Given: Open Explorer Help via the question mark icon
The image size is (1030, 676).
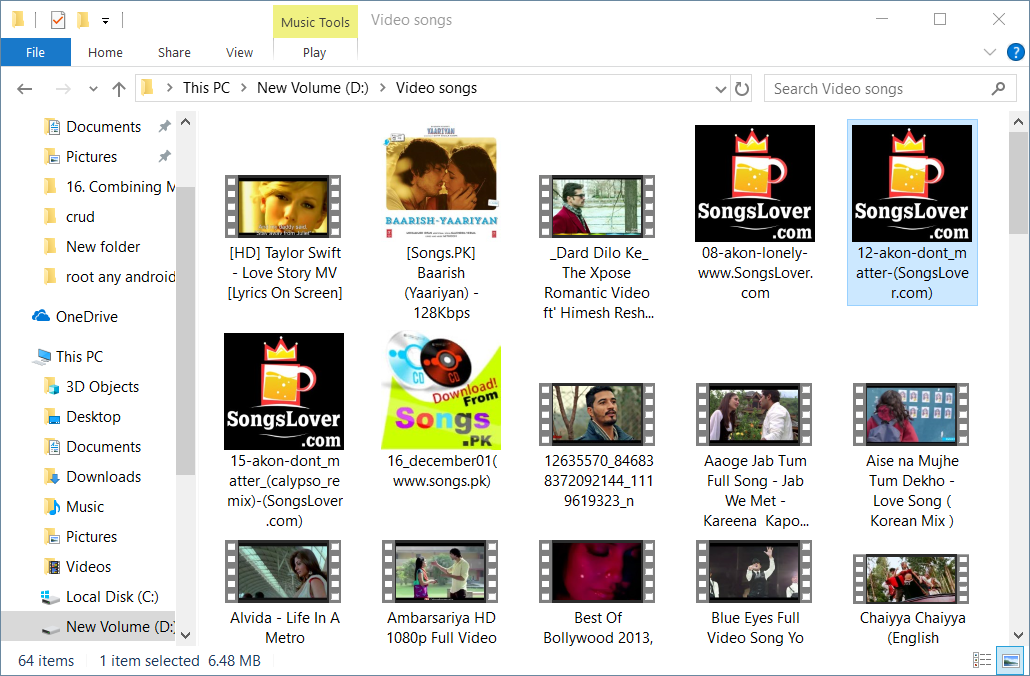Looking at the screenshot, I should (x=1016, y=52).
